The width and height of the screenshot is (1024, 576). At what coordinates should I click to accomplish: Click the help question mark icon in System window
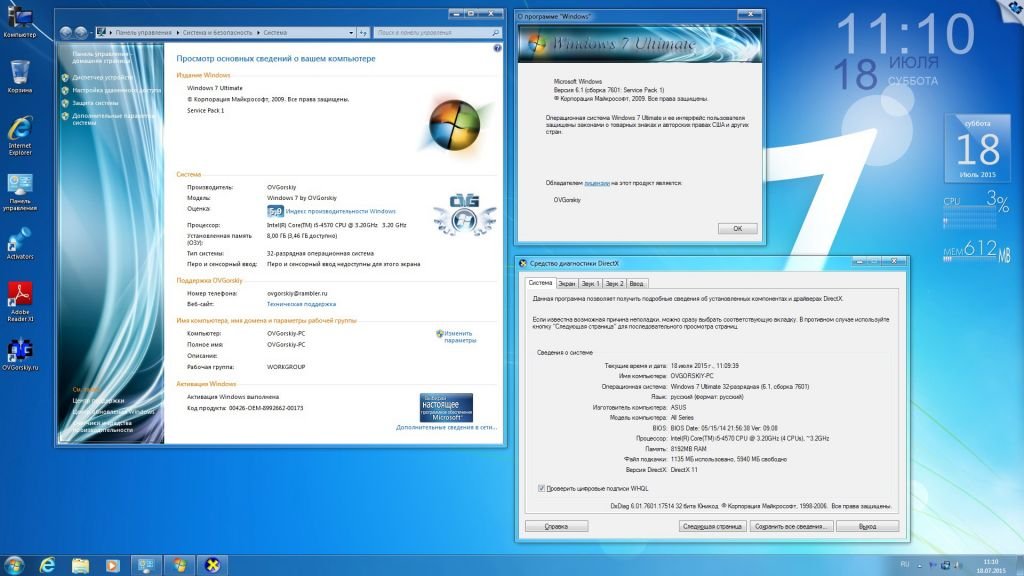click(497, 48)
